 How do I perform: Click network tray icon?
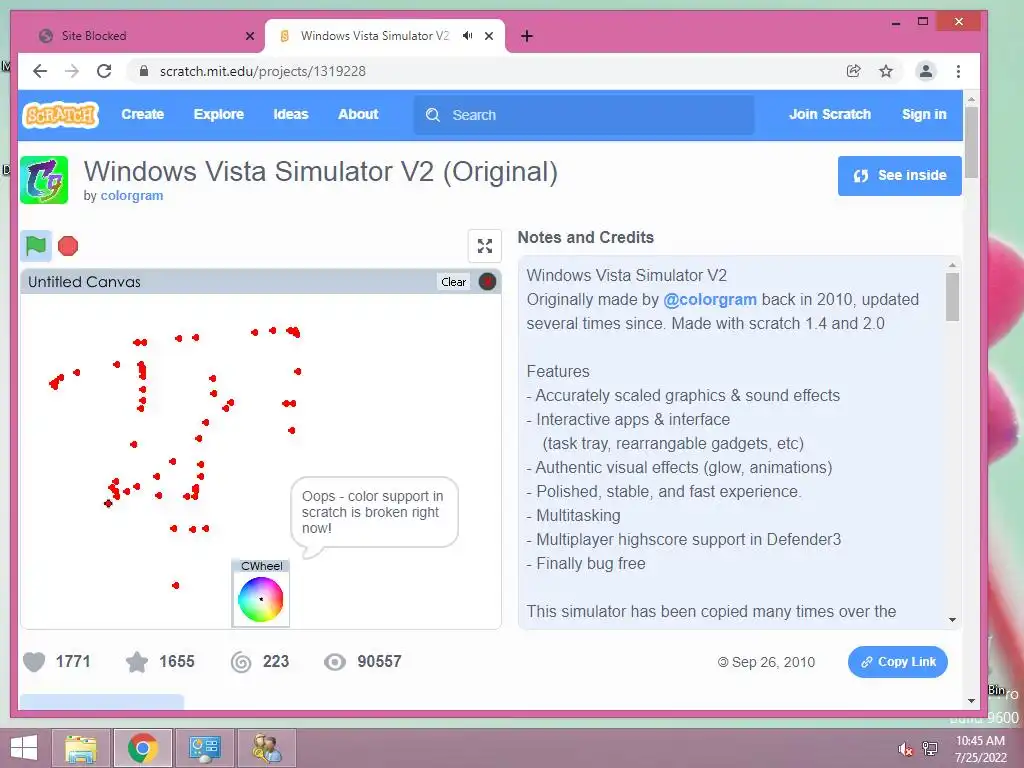930,748
